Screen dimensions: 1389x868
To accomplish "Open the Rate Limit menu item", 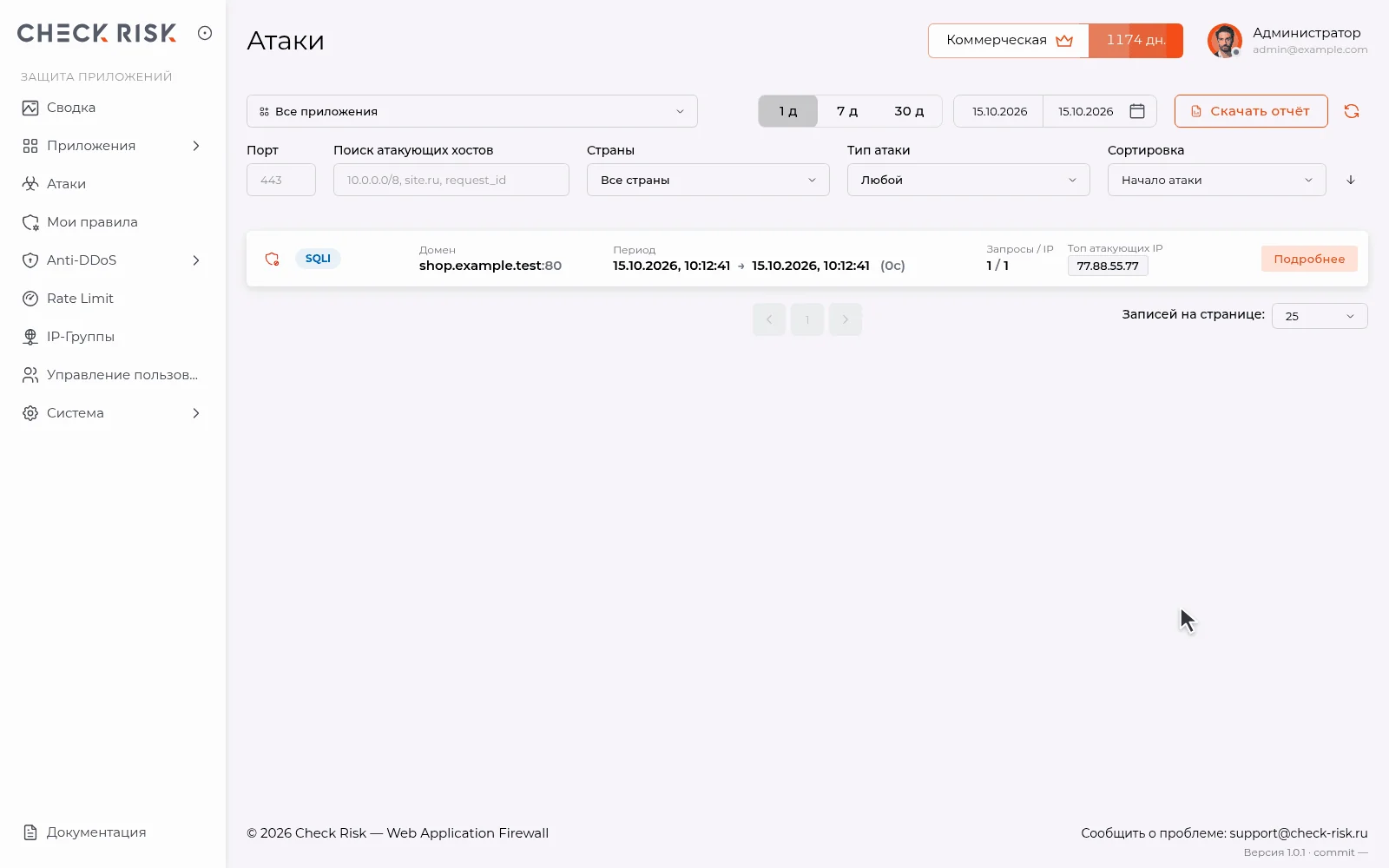I will [x=113, y=299].
